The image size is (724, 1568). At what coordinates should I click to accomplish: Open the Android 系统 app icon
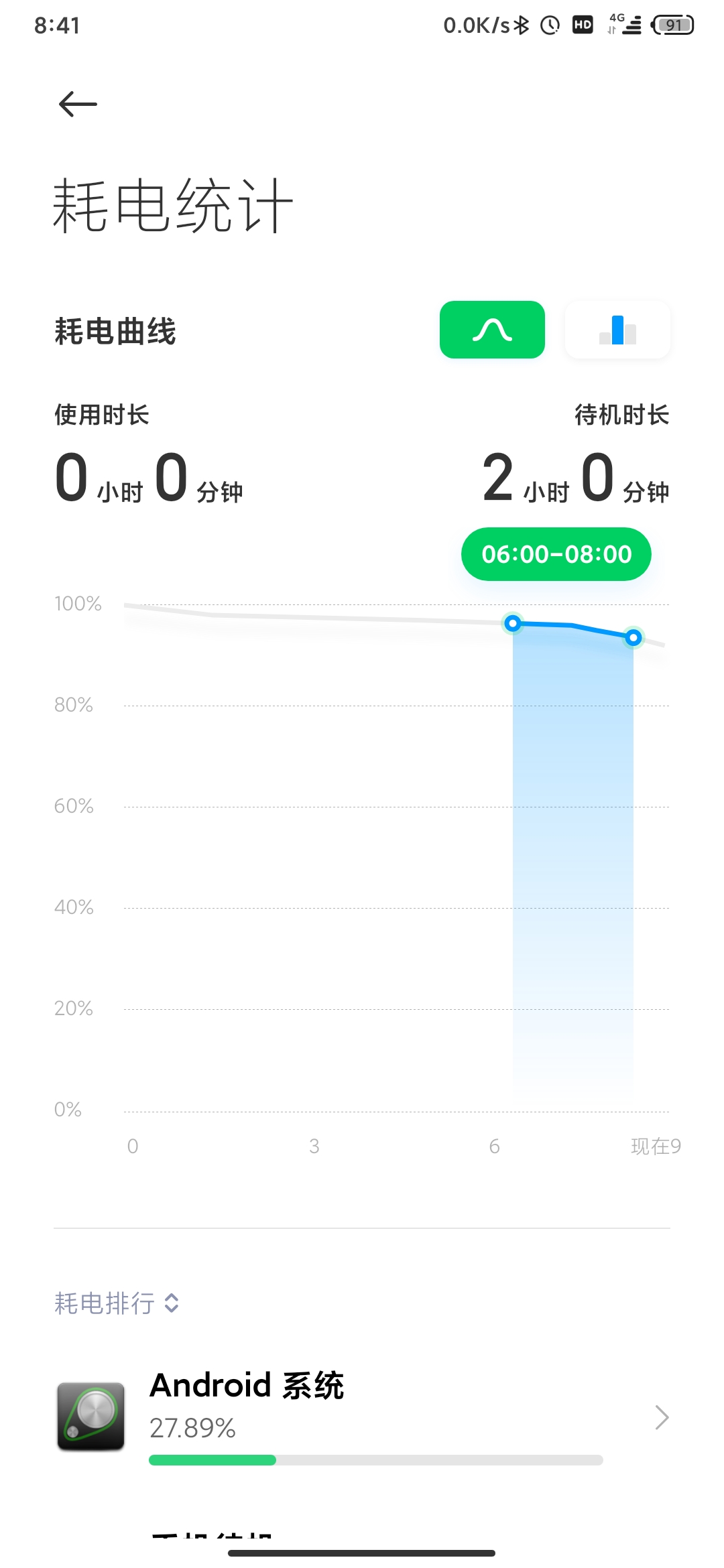91,1417
